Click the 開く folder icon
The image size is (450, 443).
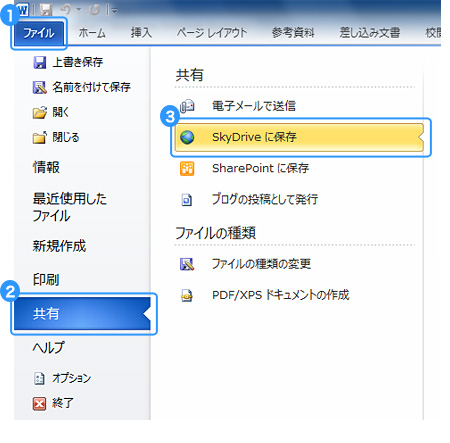40,112
